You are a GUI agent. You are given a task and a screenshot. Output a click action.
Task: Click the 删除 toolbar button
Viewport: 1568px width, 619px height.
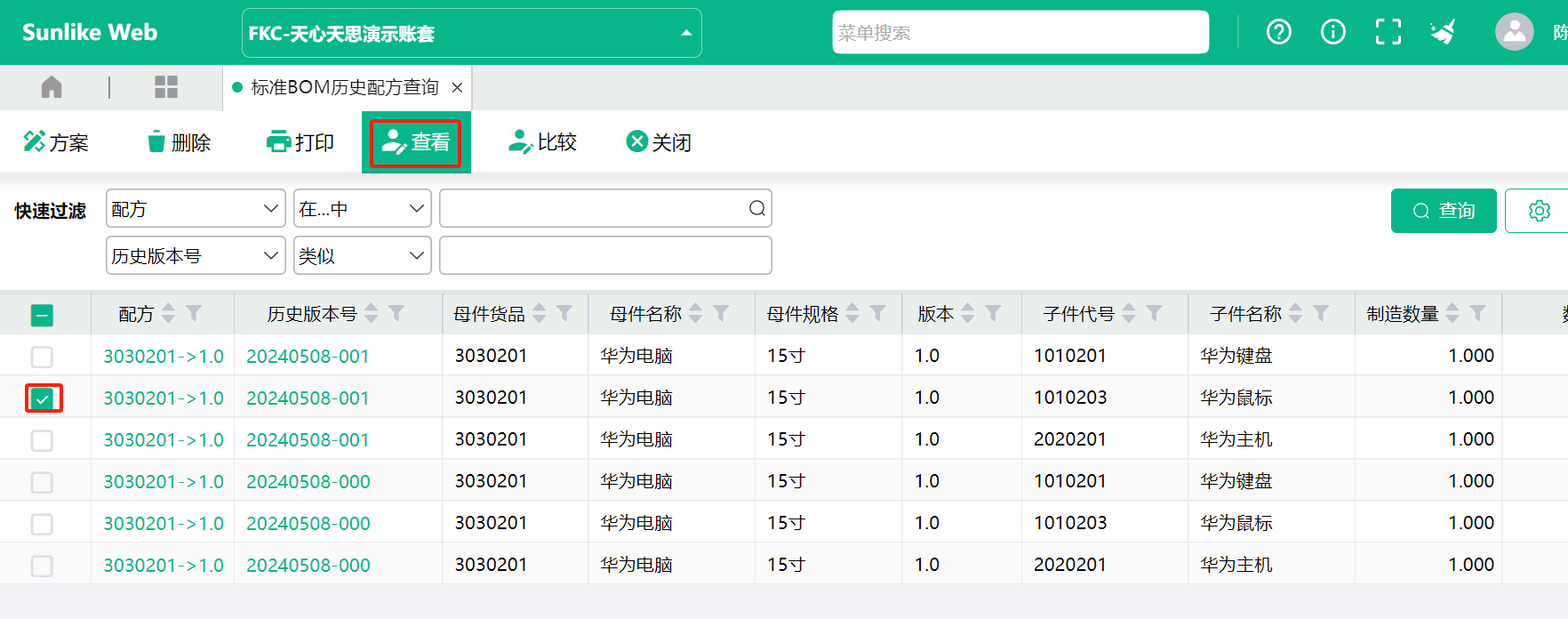pyautogui.click(x=178, y=141)
